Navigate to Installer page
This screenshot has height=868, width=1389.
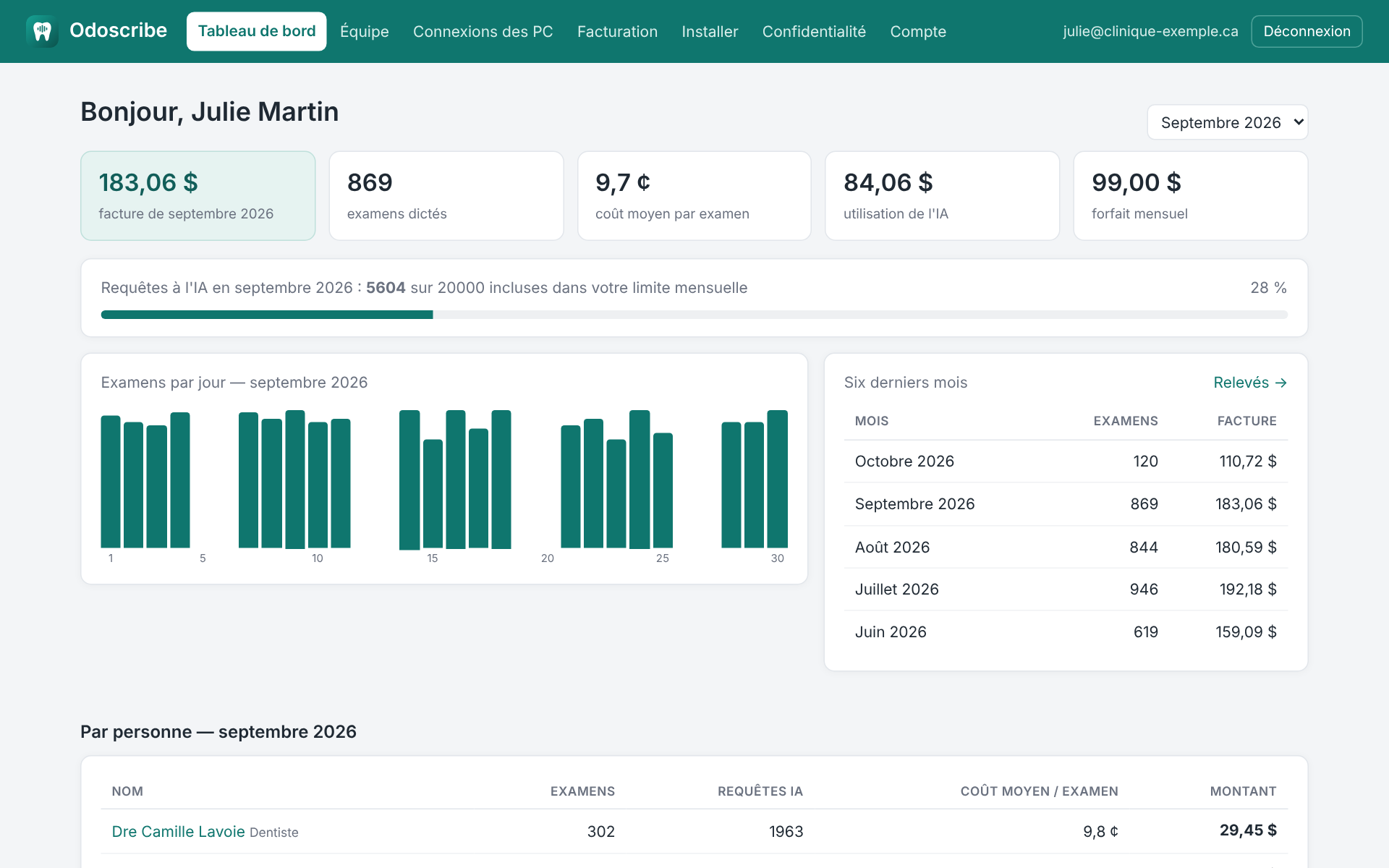[710, 31]
